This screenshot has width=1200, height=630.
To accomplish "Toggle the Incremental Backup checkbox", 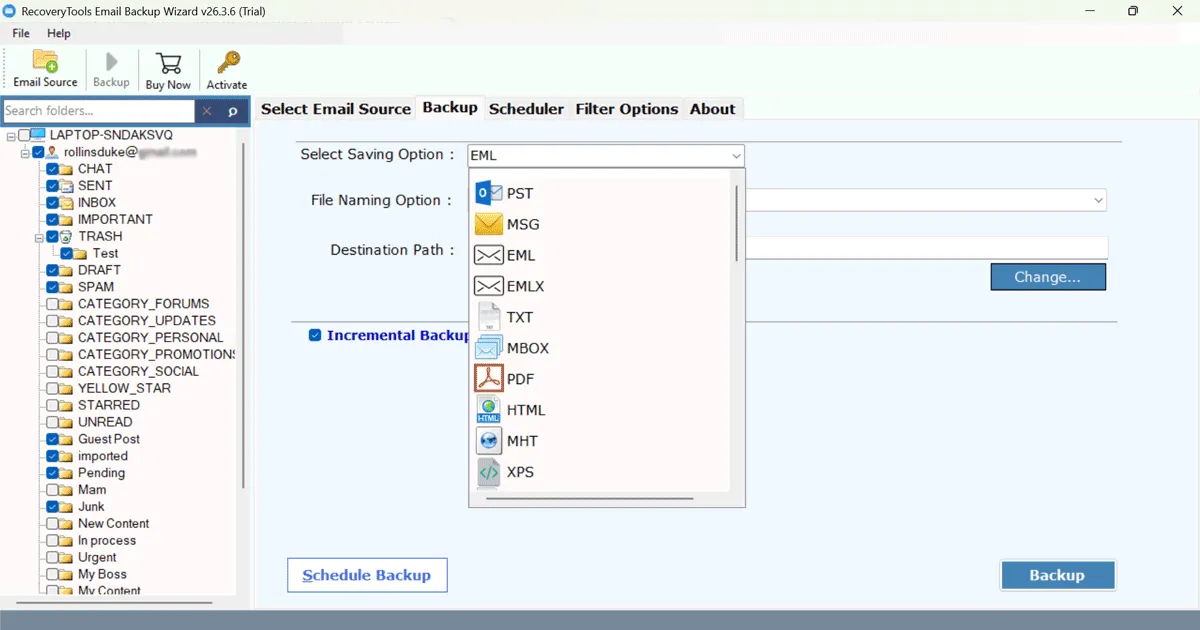I will [x=315, y=335].
